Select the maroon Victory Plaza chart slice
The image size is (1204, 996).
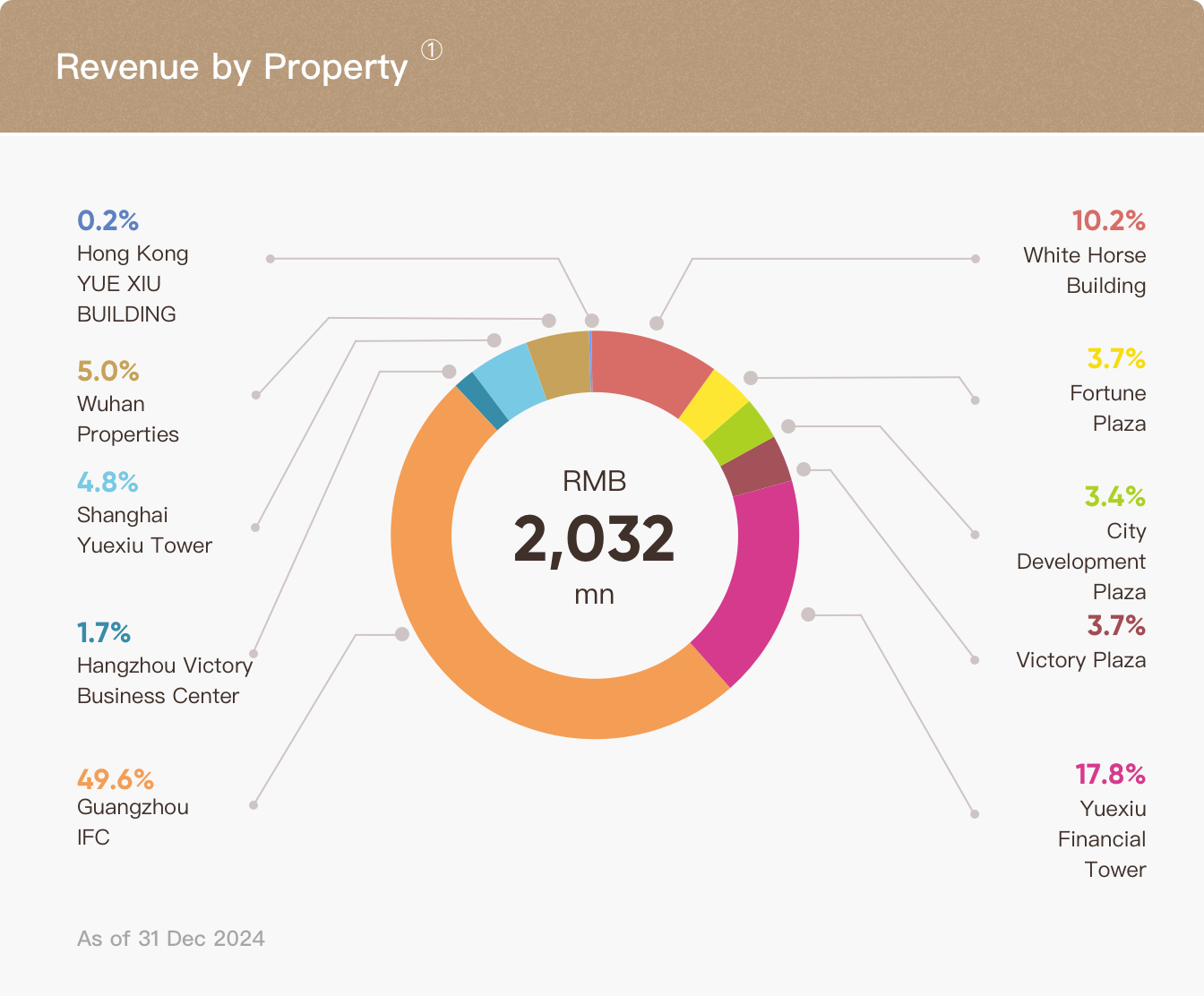coord(757,468)
